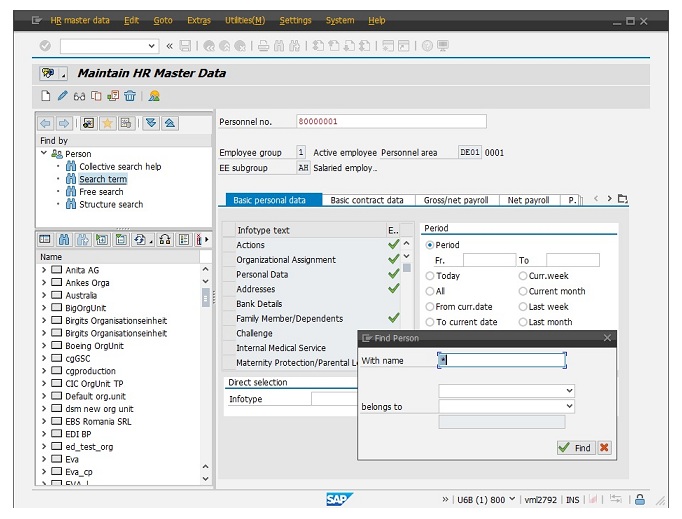682x519 pixels.
Task: Click binoculars icon next to Free search
Action: pos(71,192)
